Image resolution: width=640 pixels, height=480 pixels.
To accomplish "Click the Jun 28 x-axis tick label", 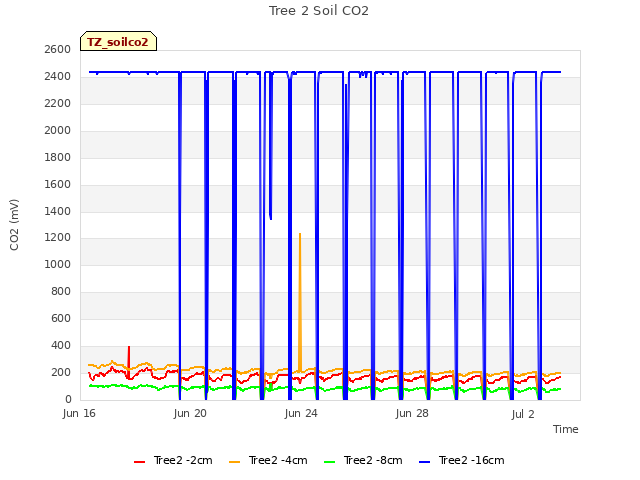I will (x=412, y=413).
